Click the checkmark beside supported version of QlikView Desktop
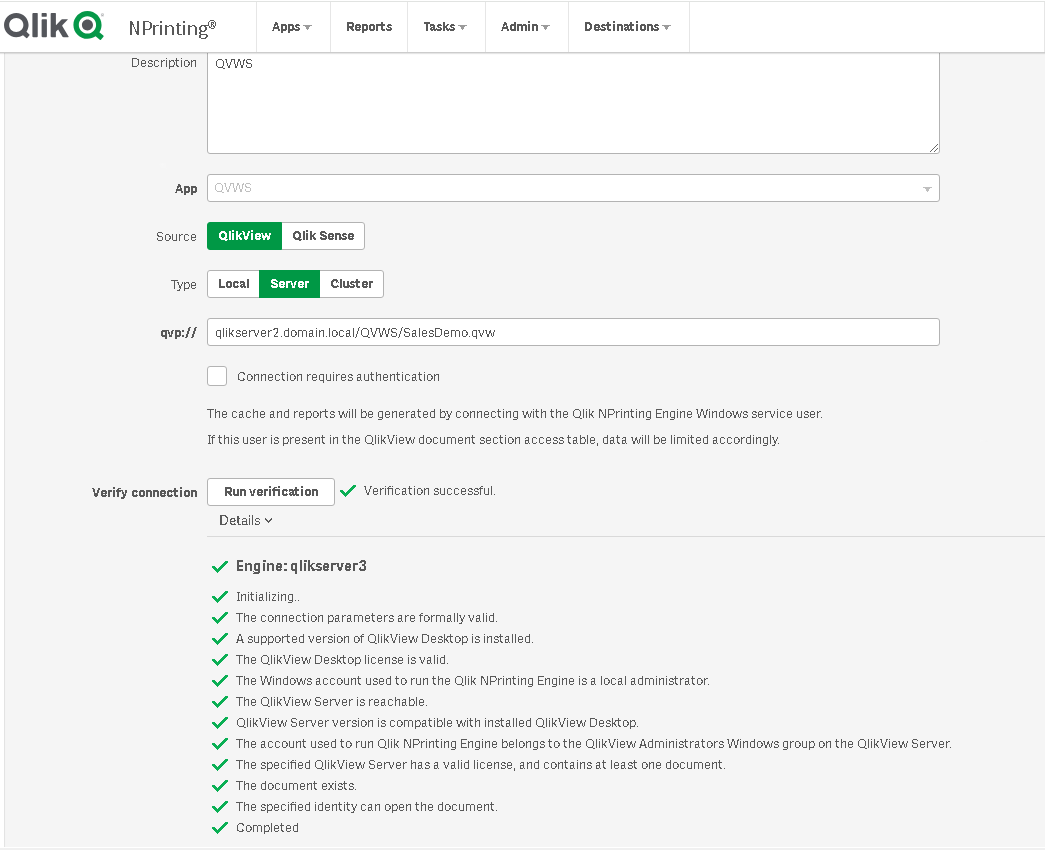 coord(220,639)
